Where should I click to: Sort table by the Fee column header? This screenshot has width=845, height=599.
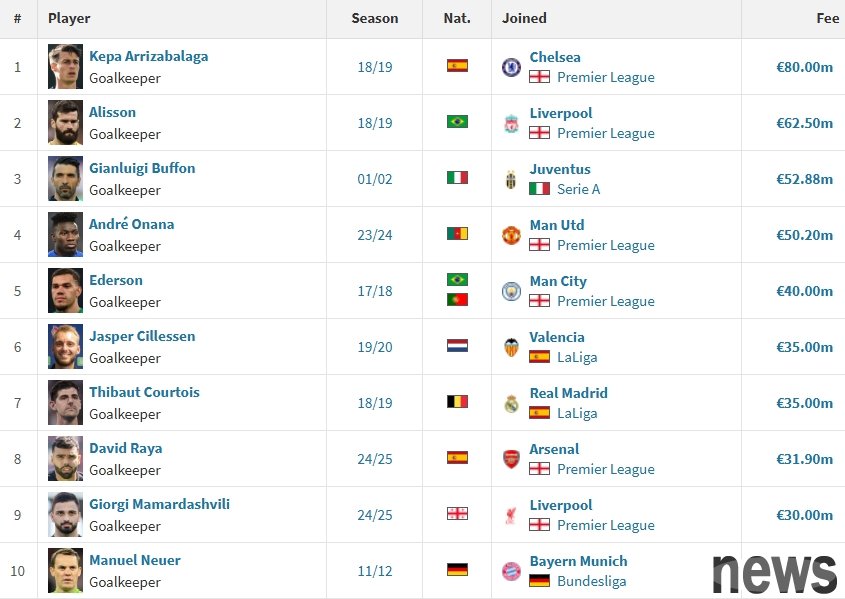827,18
